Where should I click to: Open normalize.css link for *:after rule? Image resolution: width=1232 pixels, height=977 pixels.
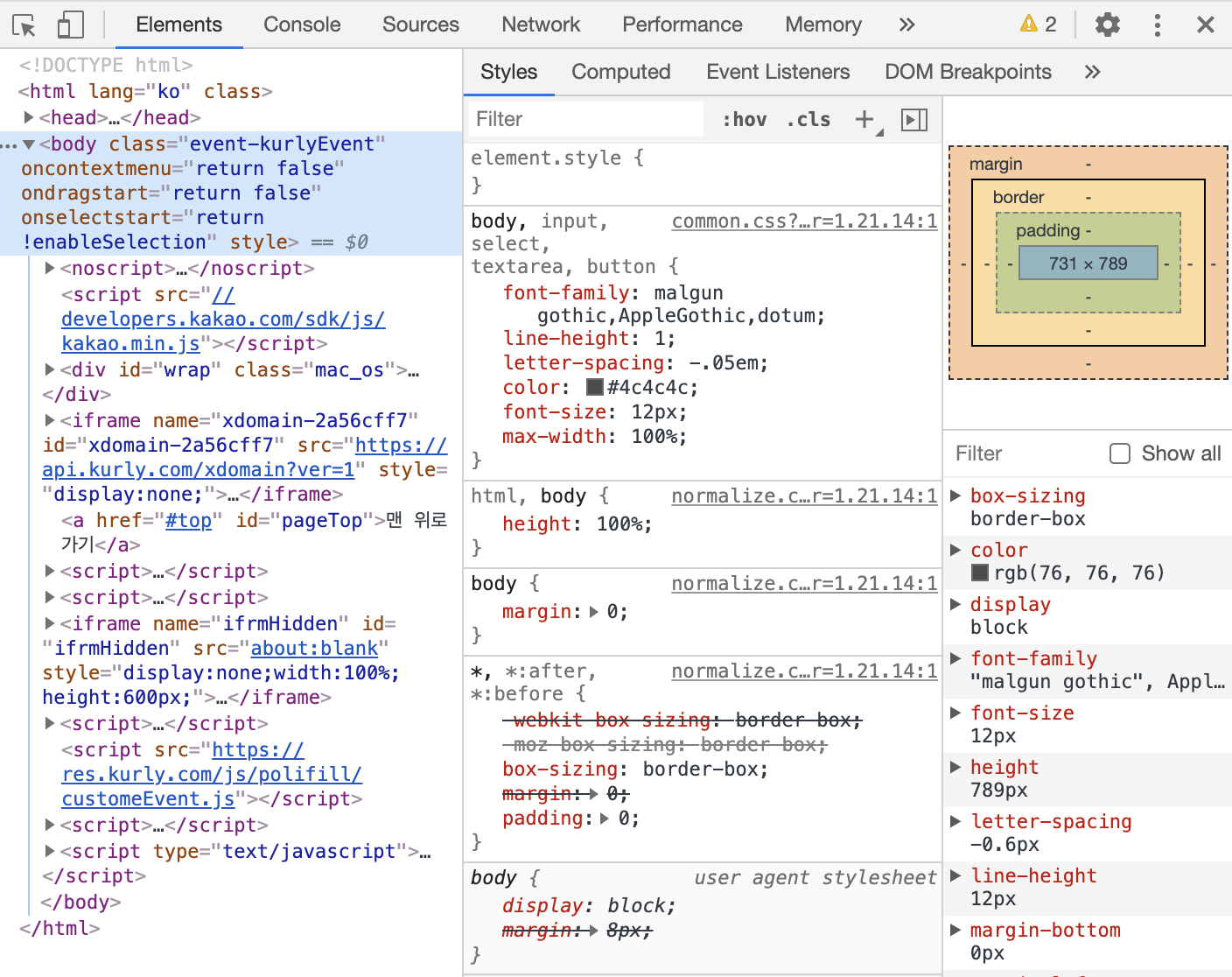tap(804, 671)
